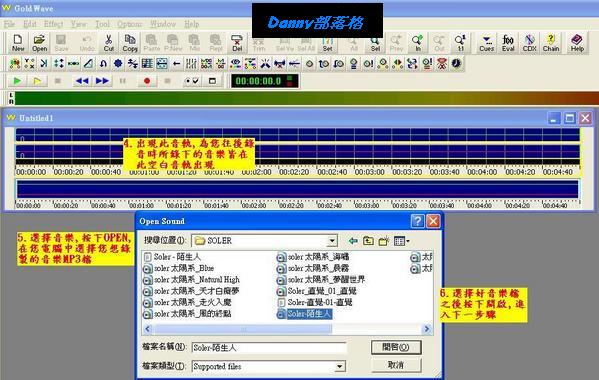Open the Window menu
This screenshot has width=599, height=380.
tap(163, 24)
